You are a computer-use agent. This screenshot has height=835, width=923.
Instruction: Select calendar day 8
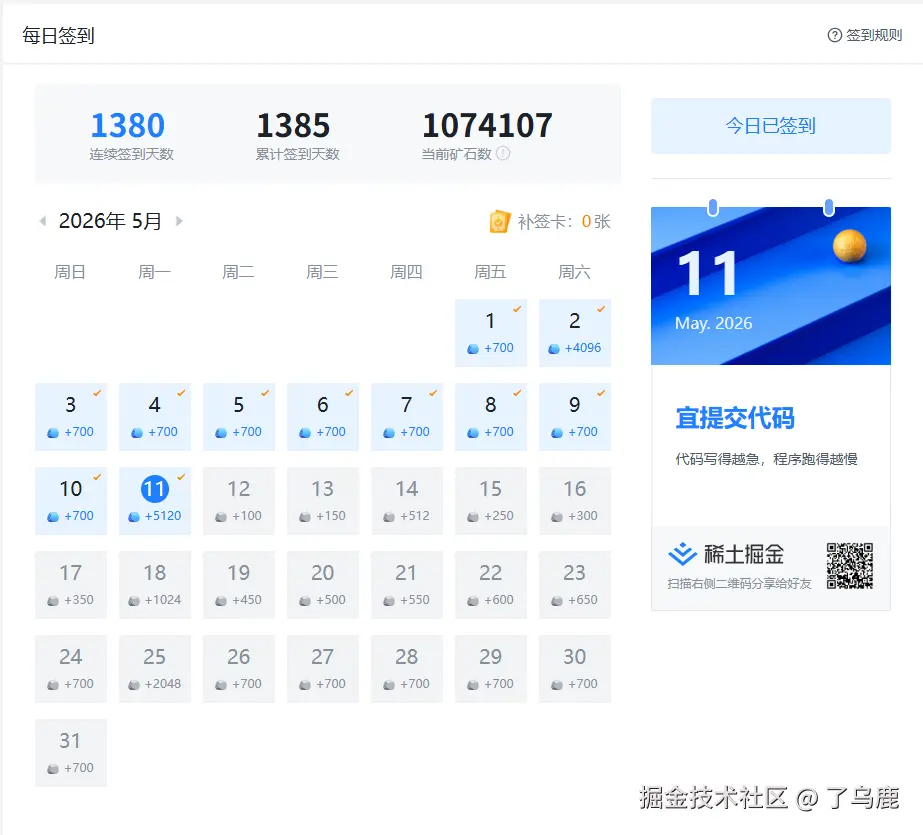pyautogui.click(x=491, y=417)
